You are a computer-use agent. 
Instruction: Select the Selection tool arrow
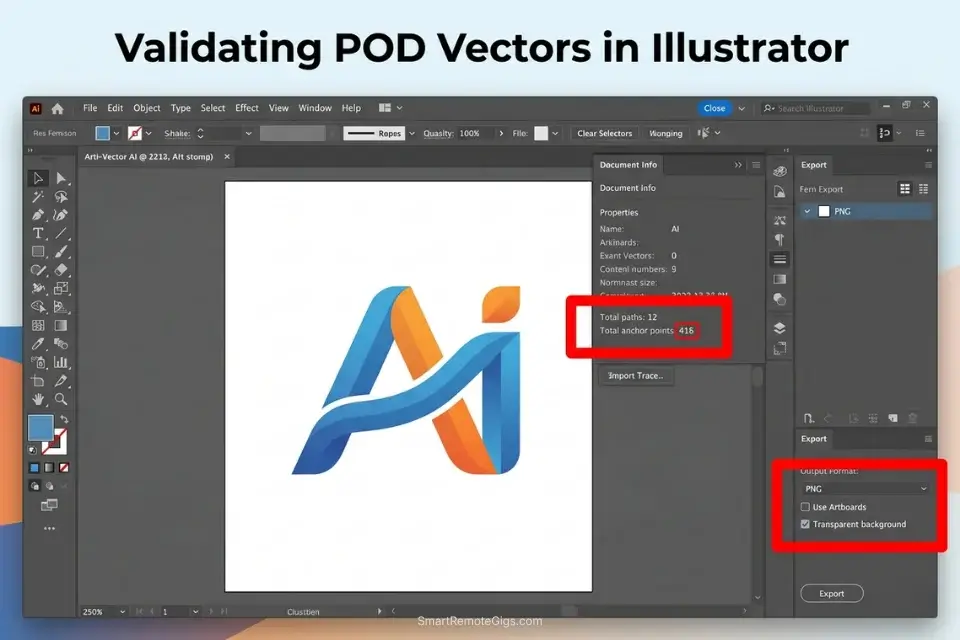coord(38,178)
